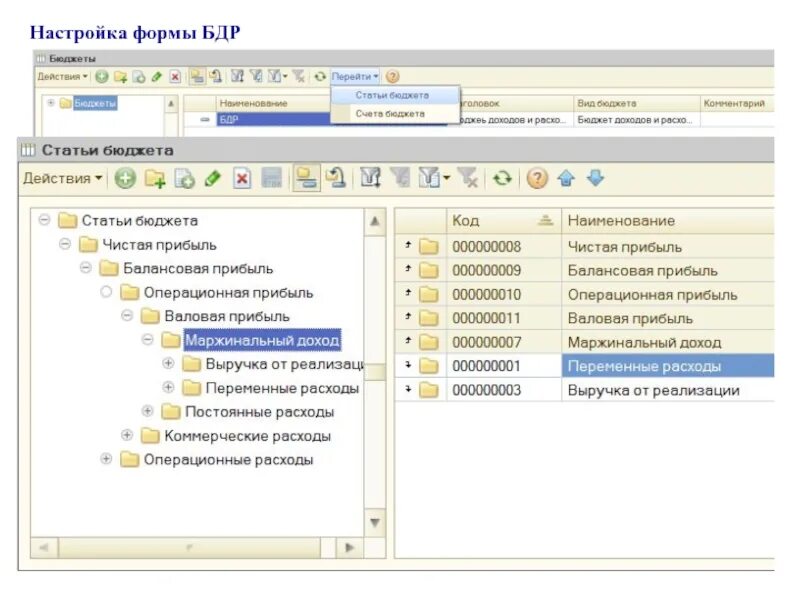
Task: Open filter history icon in Статьи бюджета toolbar
Action: (x=429, y=178)
